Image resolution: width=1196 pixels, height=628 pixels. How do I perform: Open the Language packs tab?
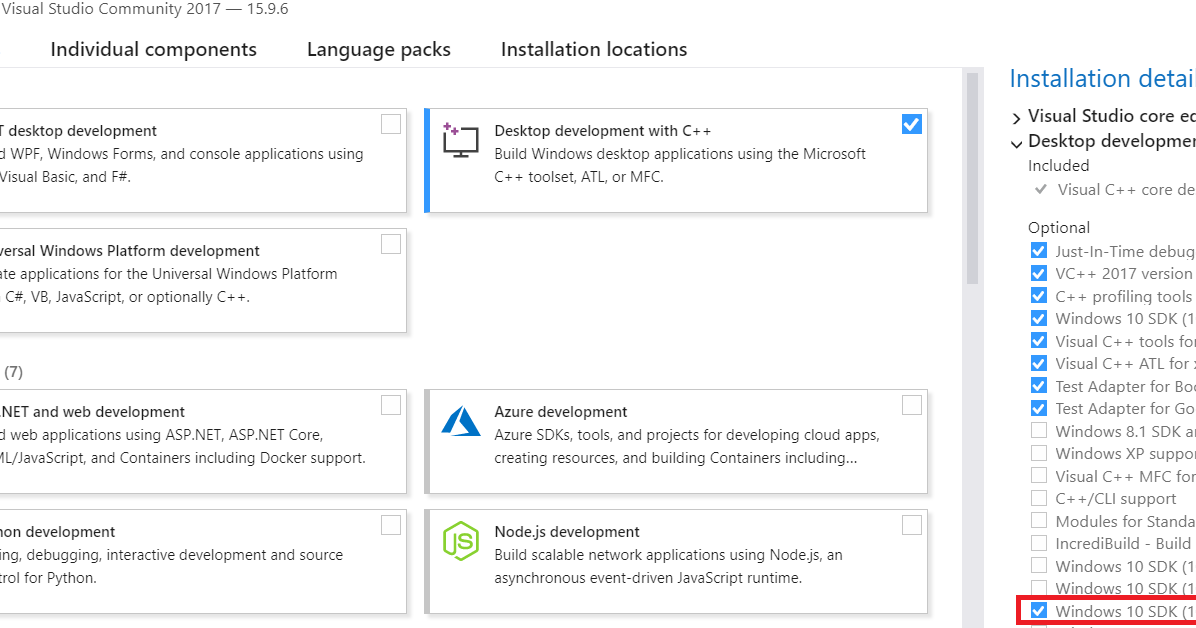point(378,48)
